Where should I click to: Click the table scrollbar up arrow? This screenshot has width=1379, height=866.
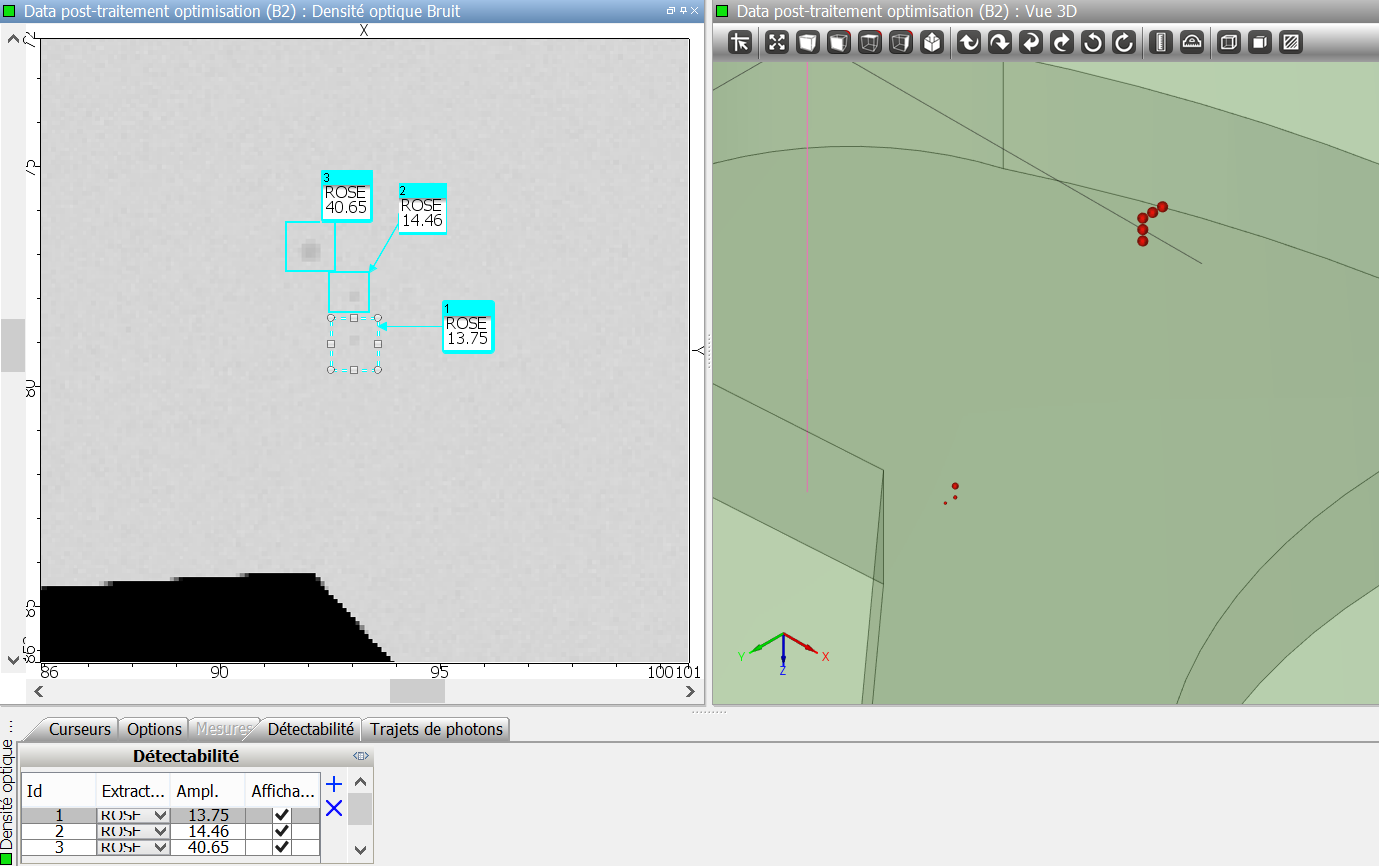[x=361, y=783]
